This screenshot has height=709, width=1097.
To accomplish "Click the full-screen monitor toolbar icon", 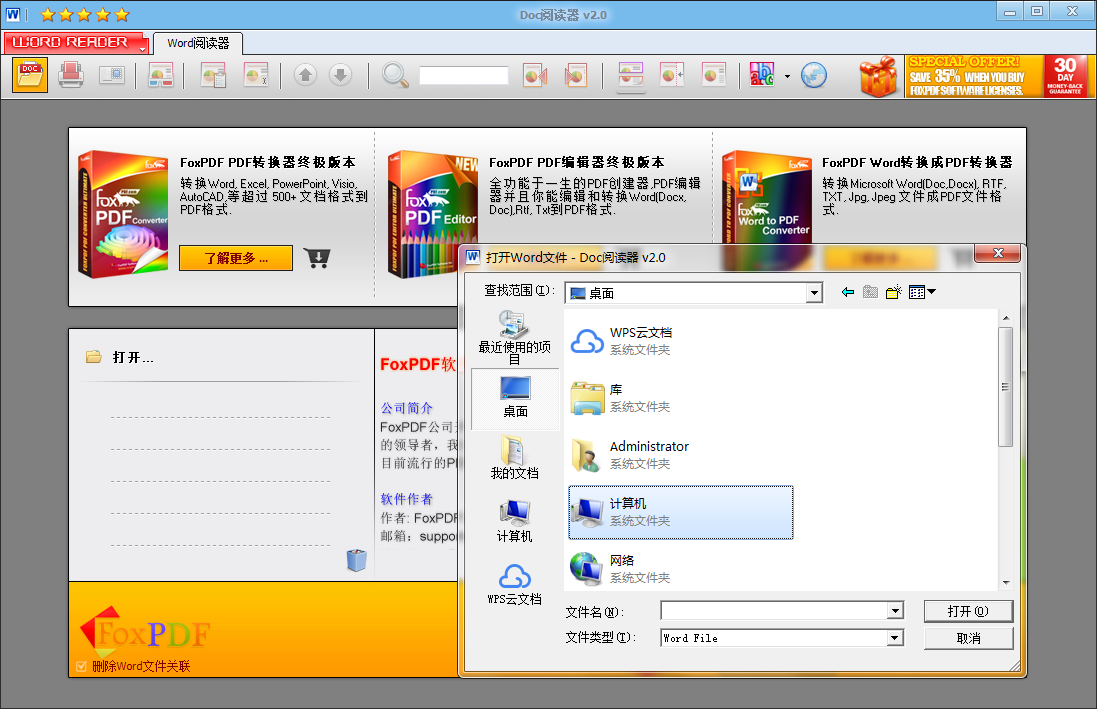I will pyautogui.click(x=112, y=75).
